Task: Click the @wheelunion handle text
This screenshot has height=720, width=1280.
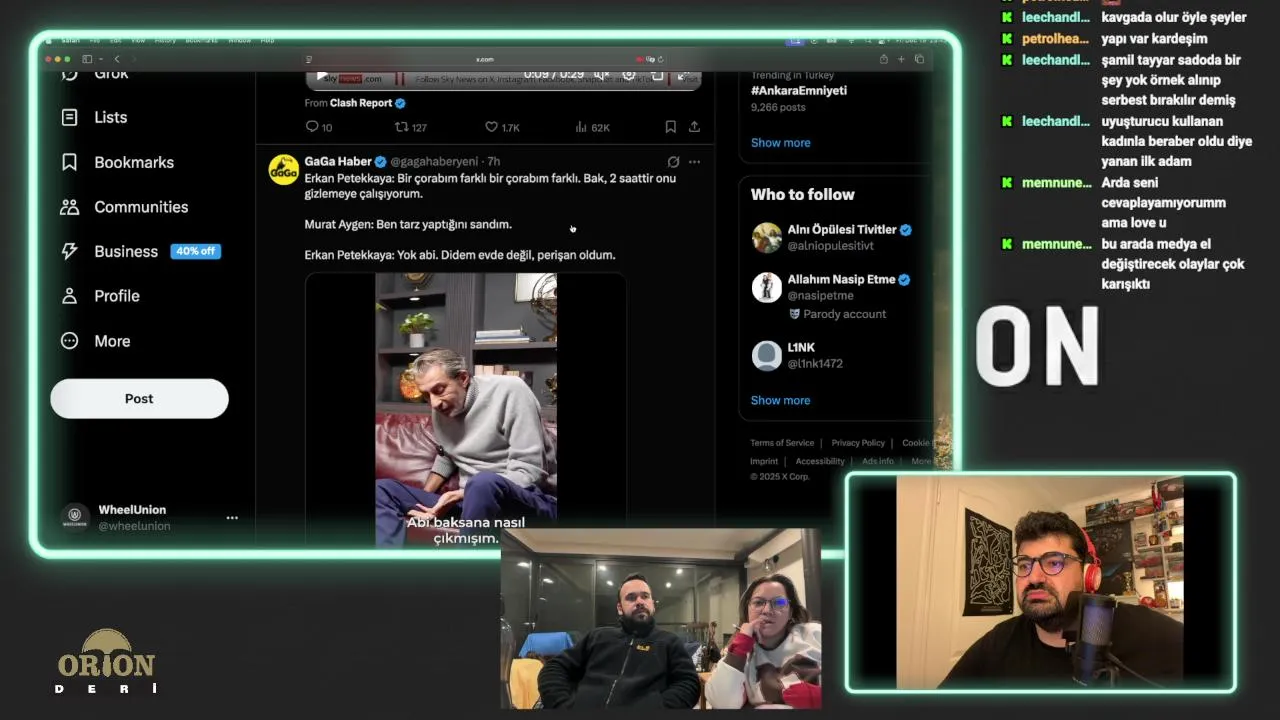Action: tap(134, 526)
